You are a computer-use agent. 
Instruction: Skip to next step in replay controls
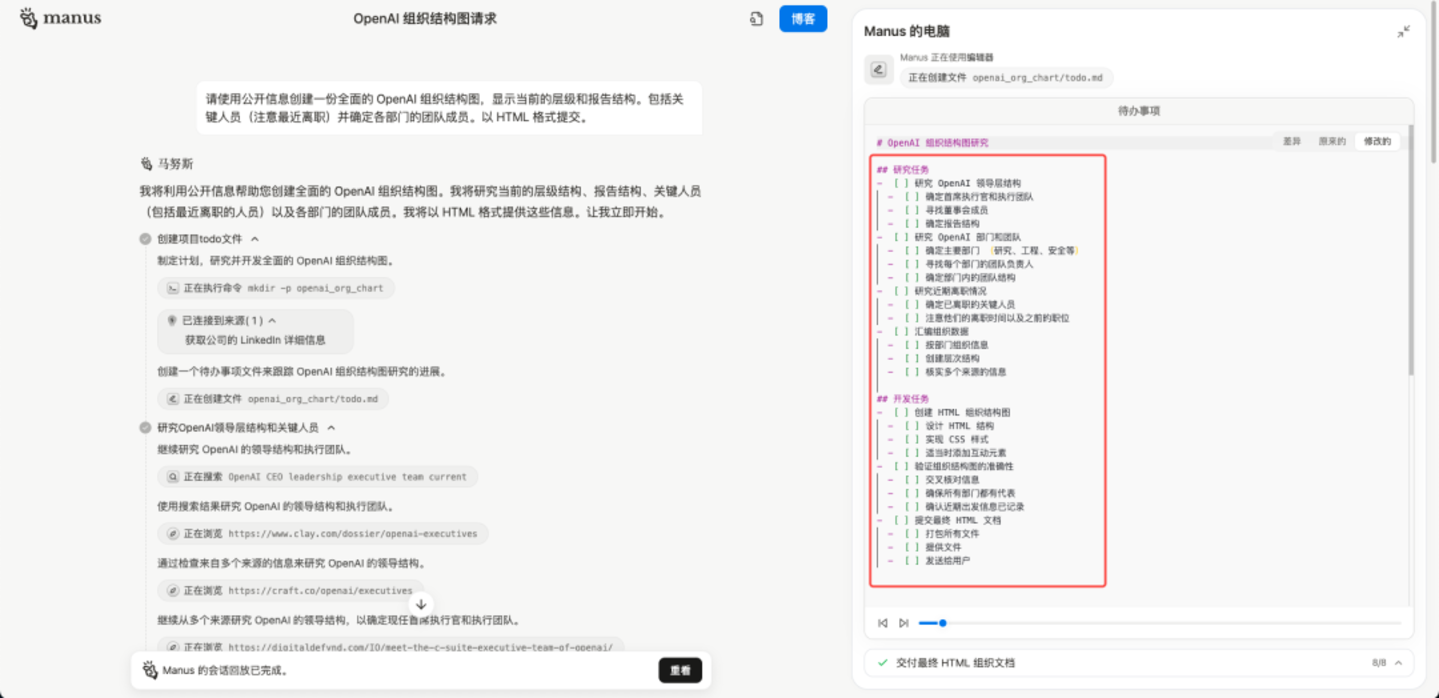click(903, 623)
